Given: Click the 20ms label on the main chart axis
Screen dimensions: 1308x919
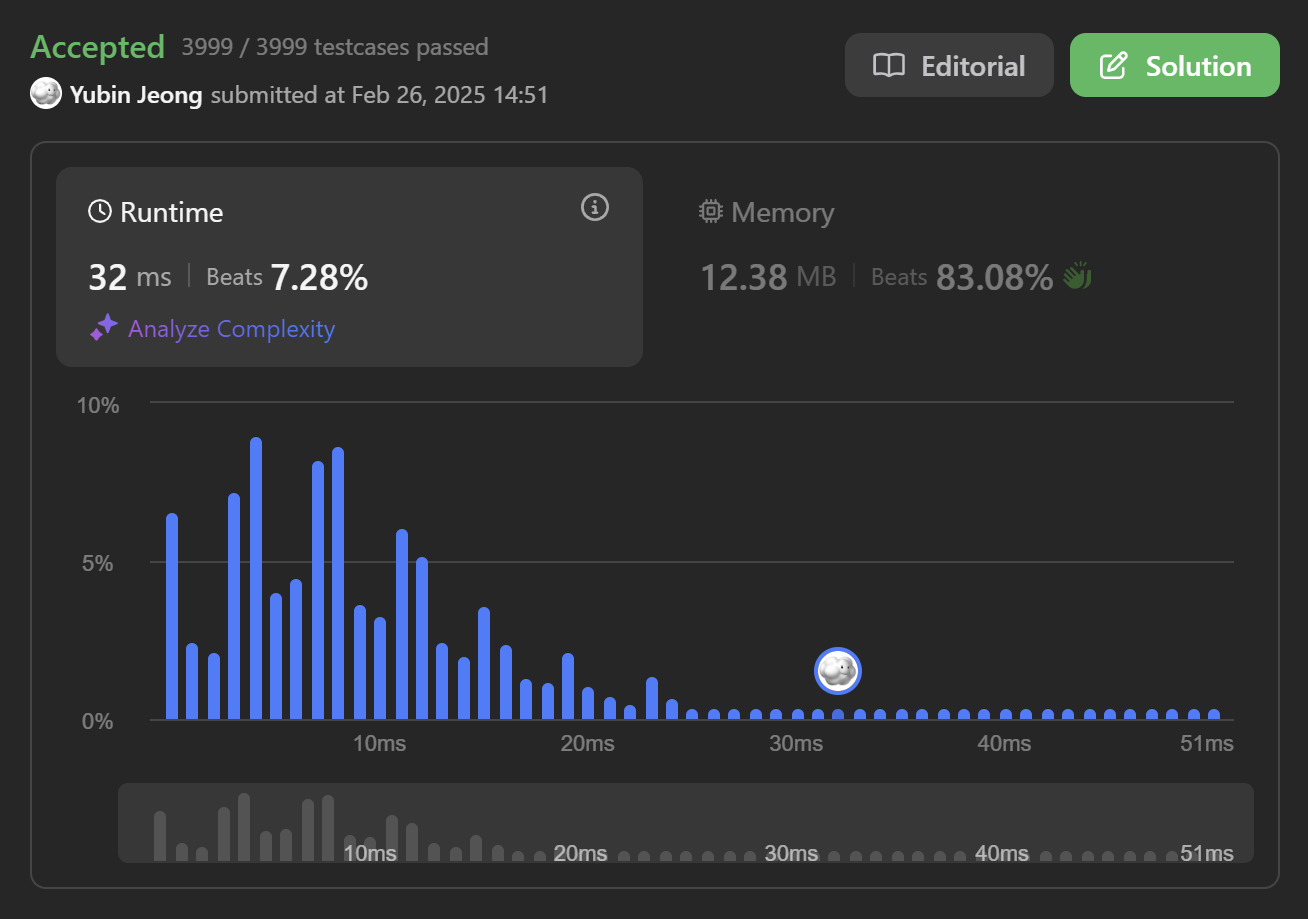Looking at the screenshot, I should click(588, 744).
